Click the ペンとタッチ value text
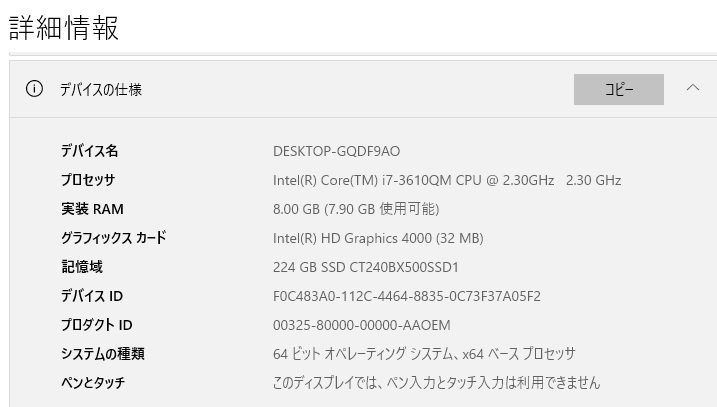 [436, 382]
